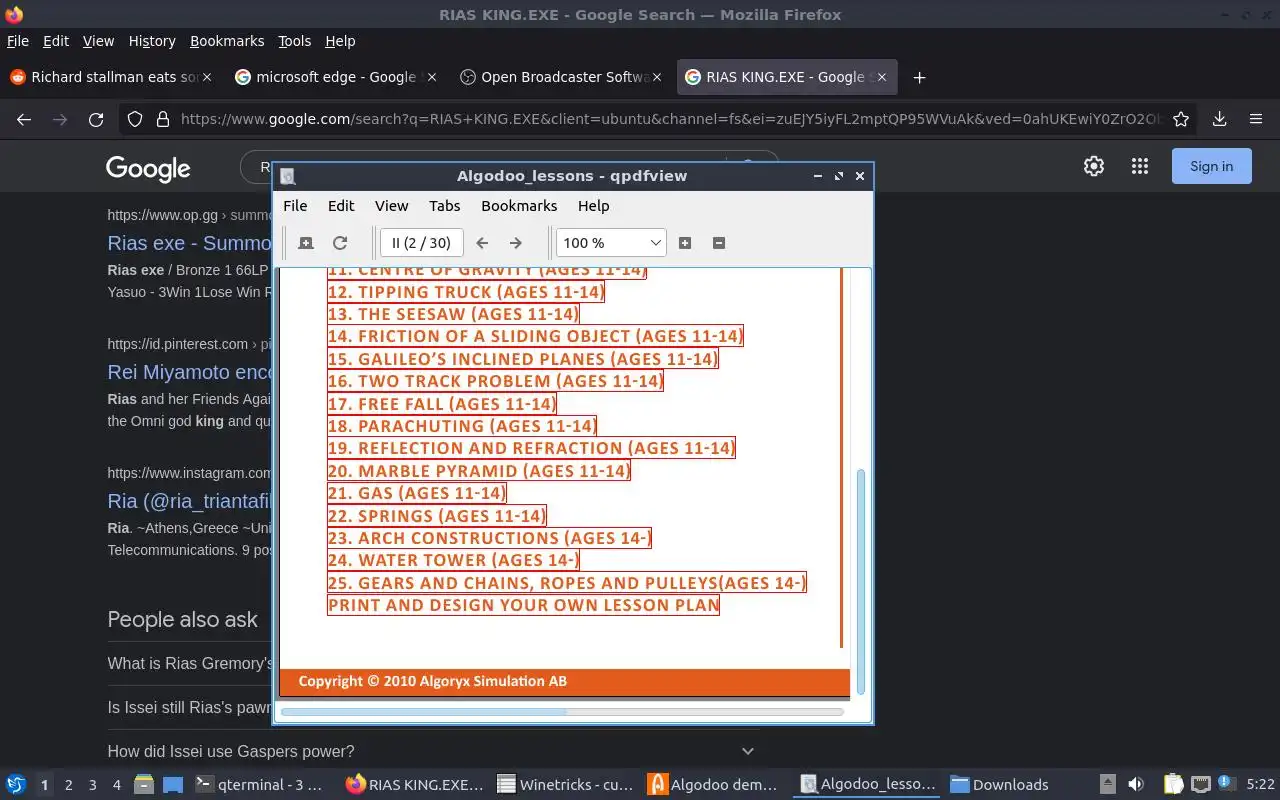Open the 100 % zoom dropdown
The width and height of the screenshot is (1280, 800).
[x=611, y=243]
